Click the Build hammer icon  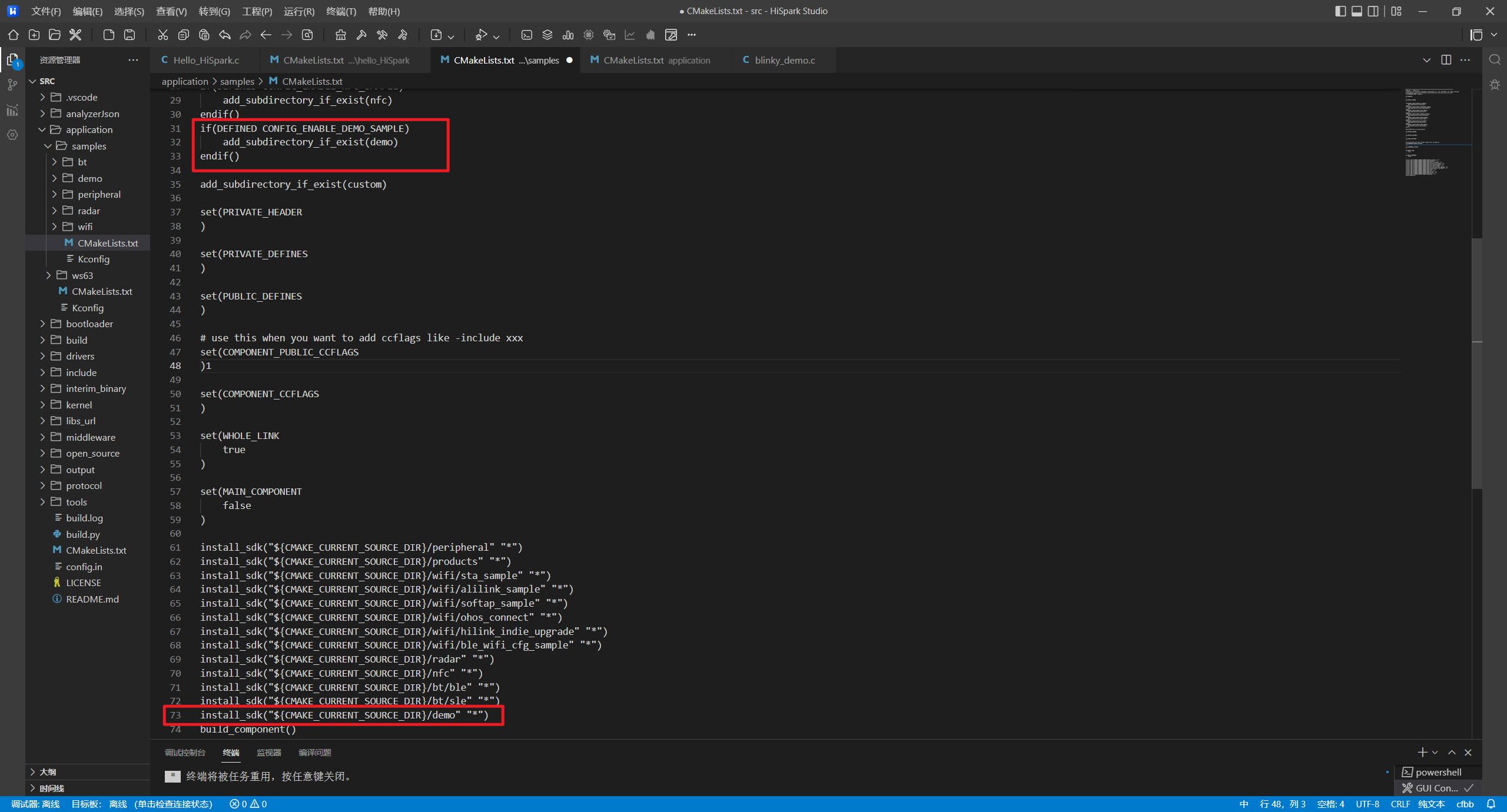tap(361, 35)
